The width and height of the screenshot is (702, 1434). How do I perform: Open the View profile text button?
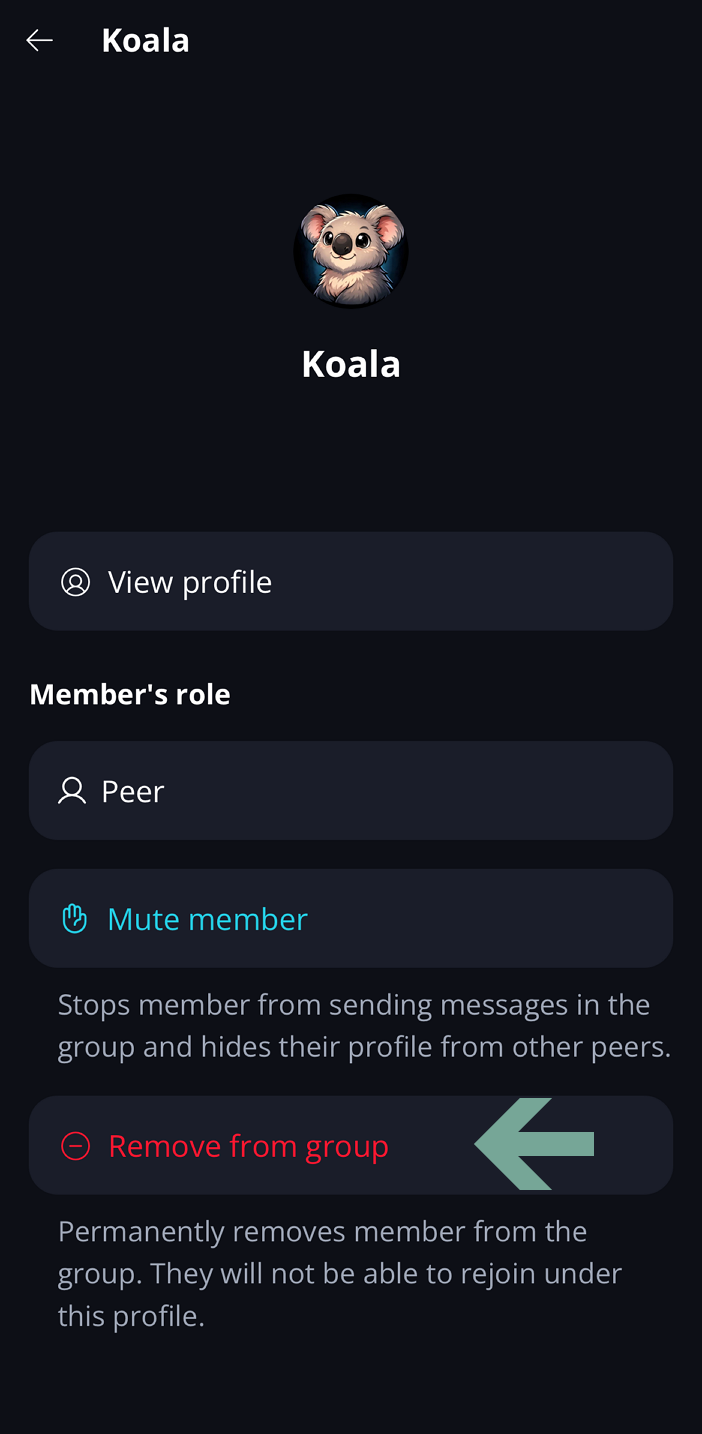(x=190, y=582)
